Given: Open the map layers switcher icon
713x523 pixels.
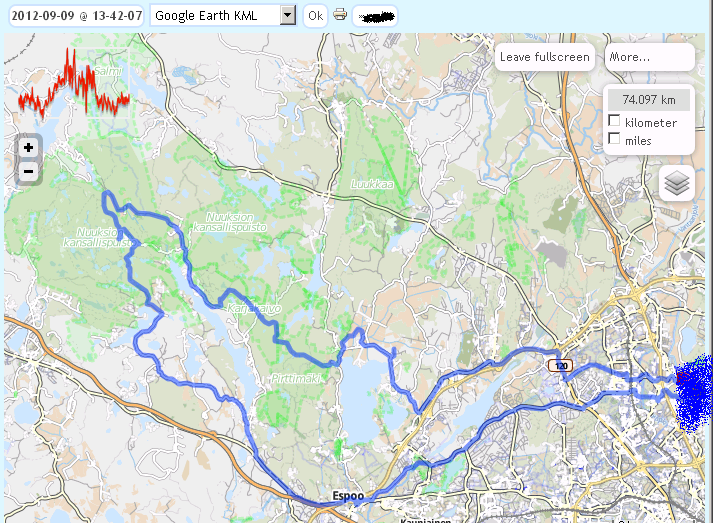Looking at the screenshot, I should coord(677,183).
